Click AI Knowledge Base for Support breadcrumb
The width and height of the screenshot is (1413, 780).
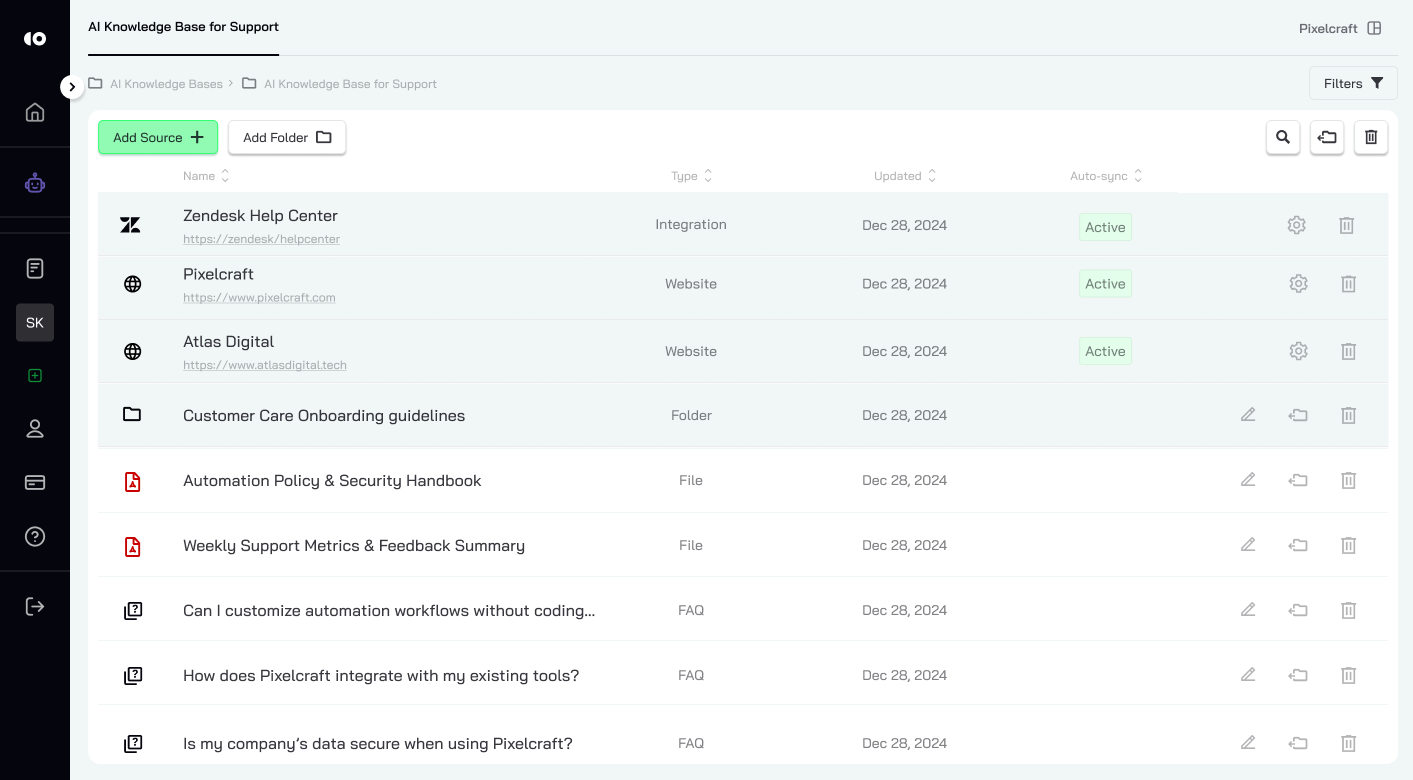click(350, 84)
